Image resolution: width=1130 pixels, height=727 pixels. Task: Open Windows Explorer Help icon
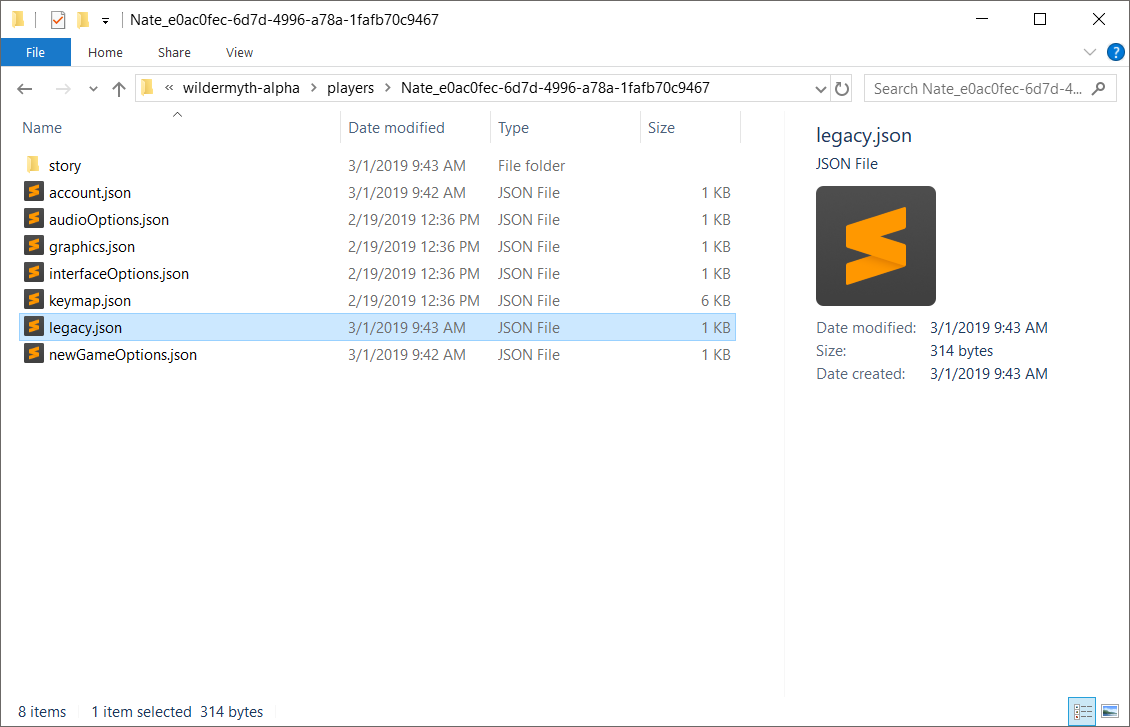[1115, 52]
